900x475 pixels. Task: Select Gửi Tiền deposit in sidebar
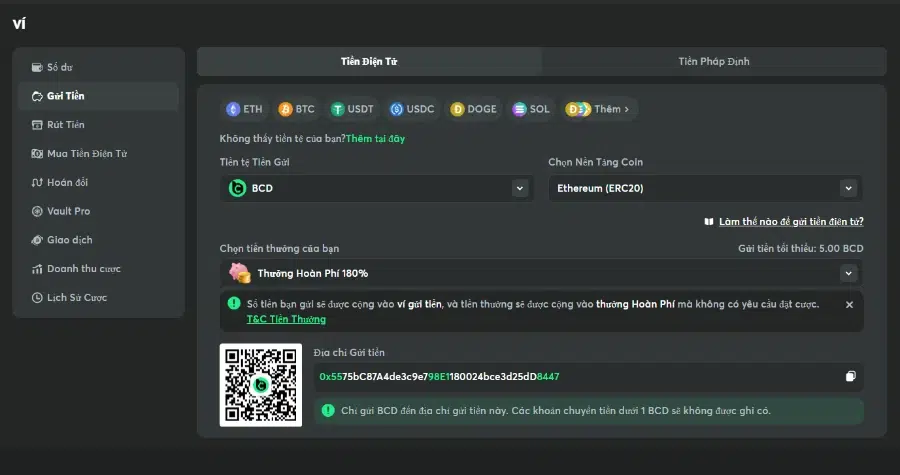[98, 96]
